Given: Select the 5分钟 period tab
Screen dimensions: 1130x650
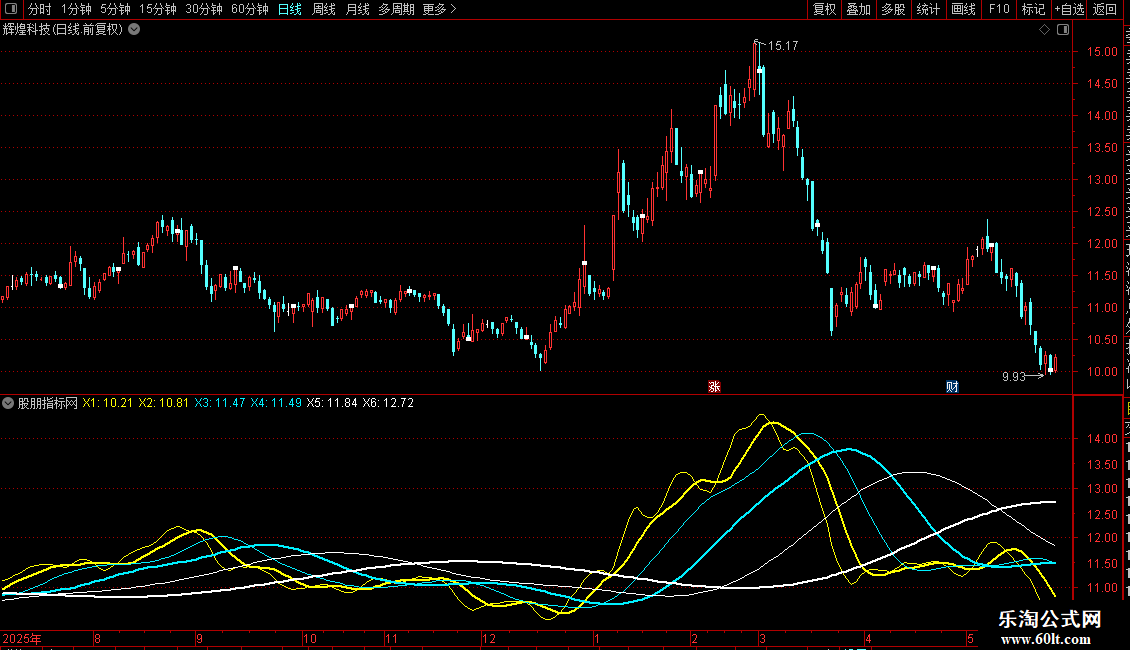Looking at the screenshot, I should point(115,9).
